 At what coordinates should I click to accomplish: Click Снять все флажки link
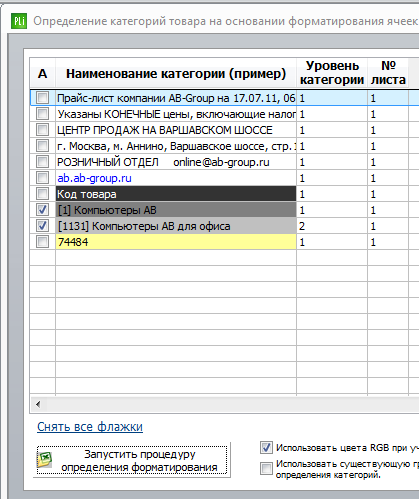coord(90,427)
